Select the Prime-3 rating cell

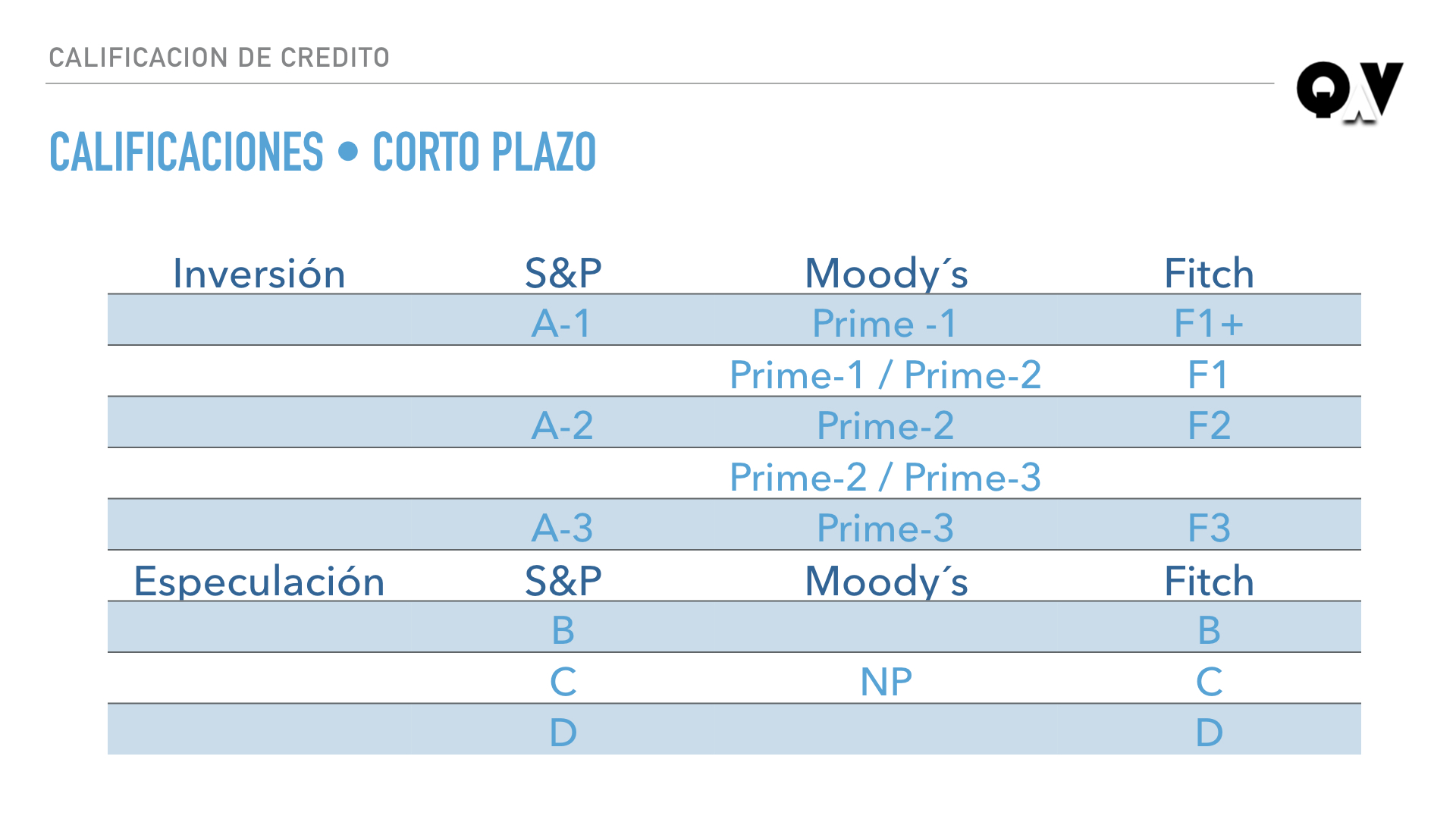point(885,528)
